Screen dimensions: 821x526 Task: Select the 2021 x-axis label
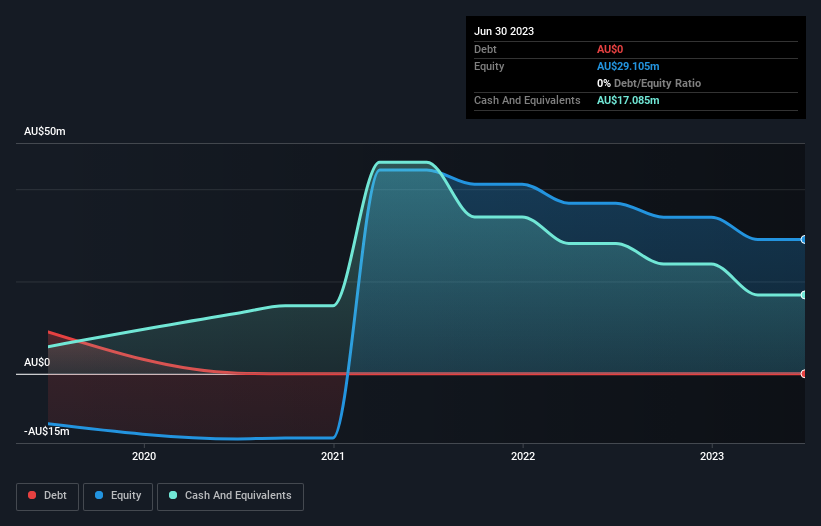click(333, 456)
